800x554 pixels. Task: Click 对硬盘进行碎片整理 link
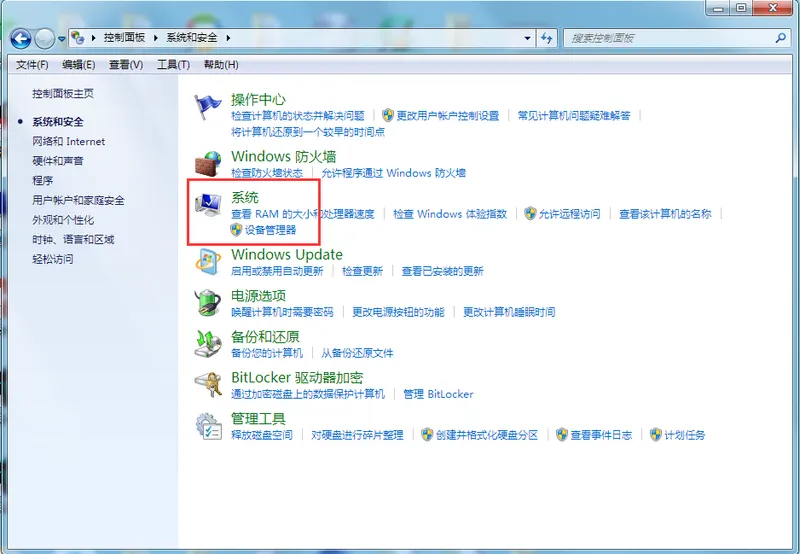click(357, 435)
